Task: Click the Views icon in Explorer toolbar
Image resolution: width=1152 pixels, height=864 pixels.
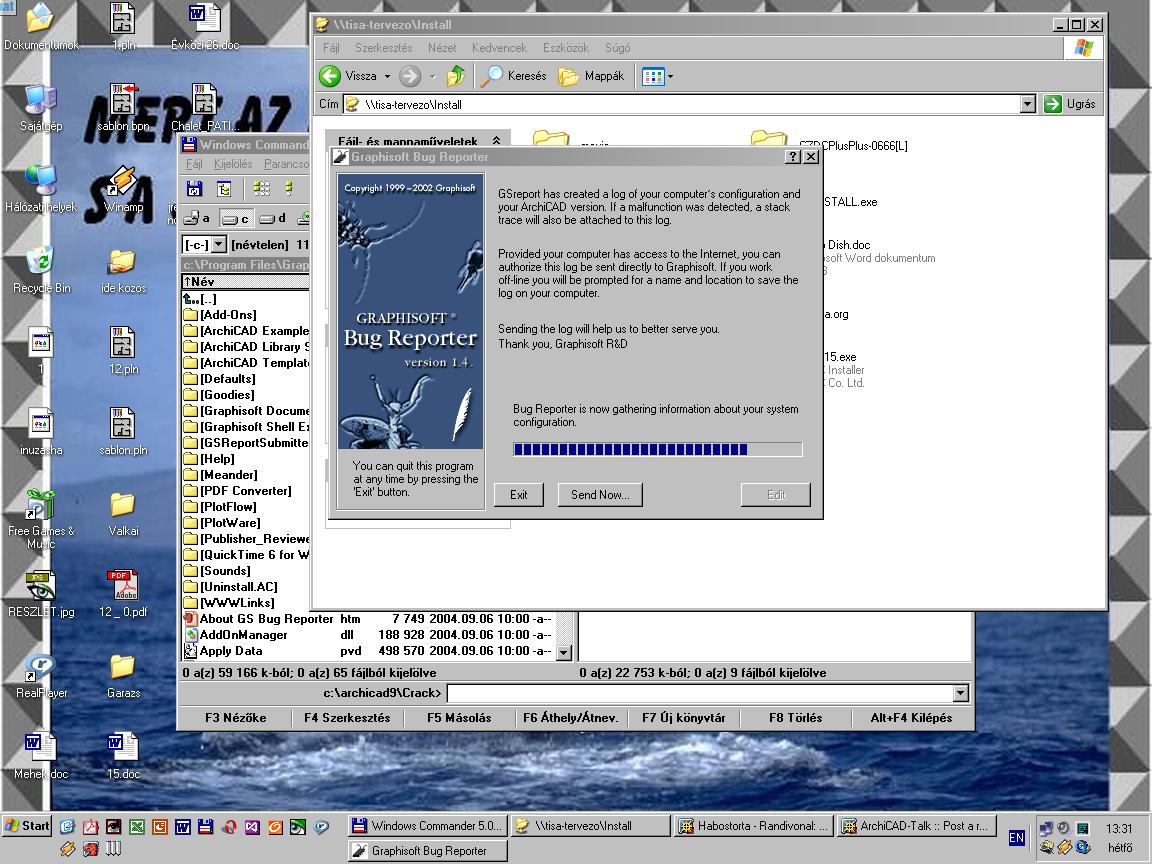Action: pos(651,76)
